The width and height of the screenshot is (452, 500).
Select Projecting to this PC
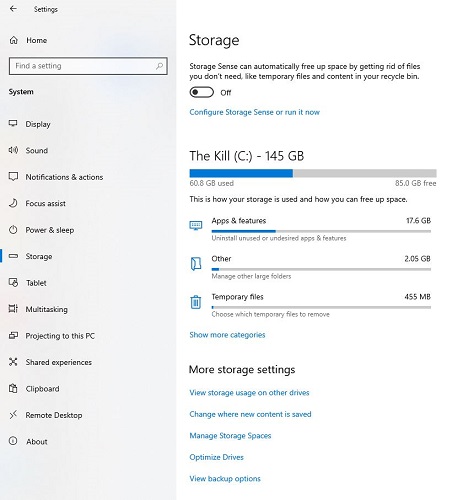point(60,336)
